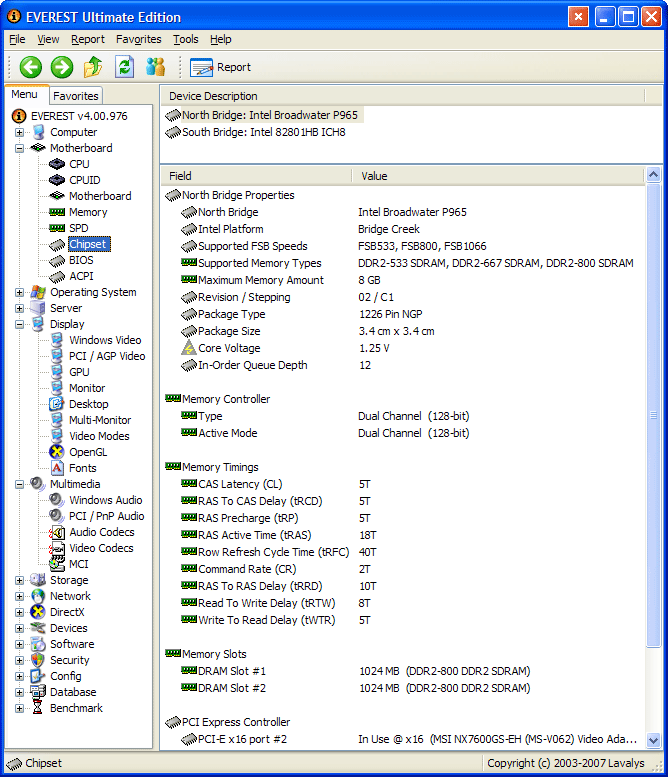Select the Video Modes tree item
Viewport: 668px width, 777px height.
[99, 436]
